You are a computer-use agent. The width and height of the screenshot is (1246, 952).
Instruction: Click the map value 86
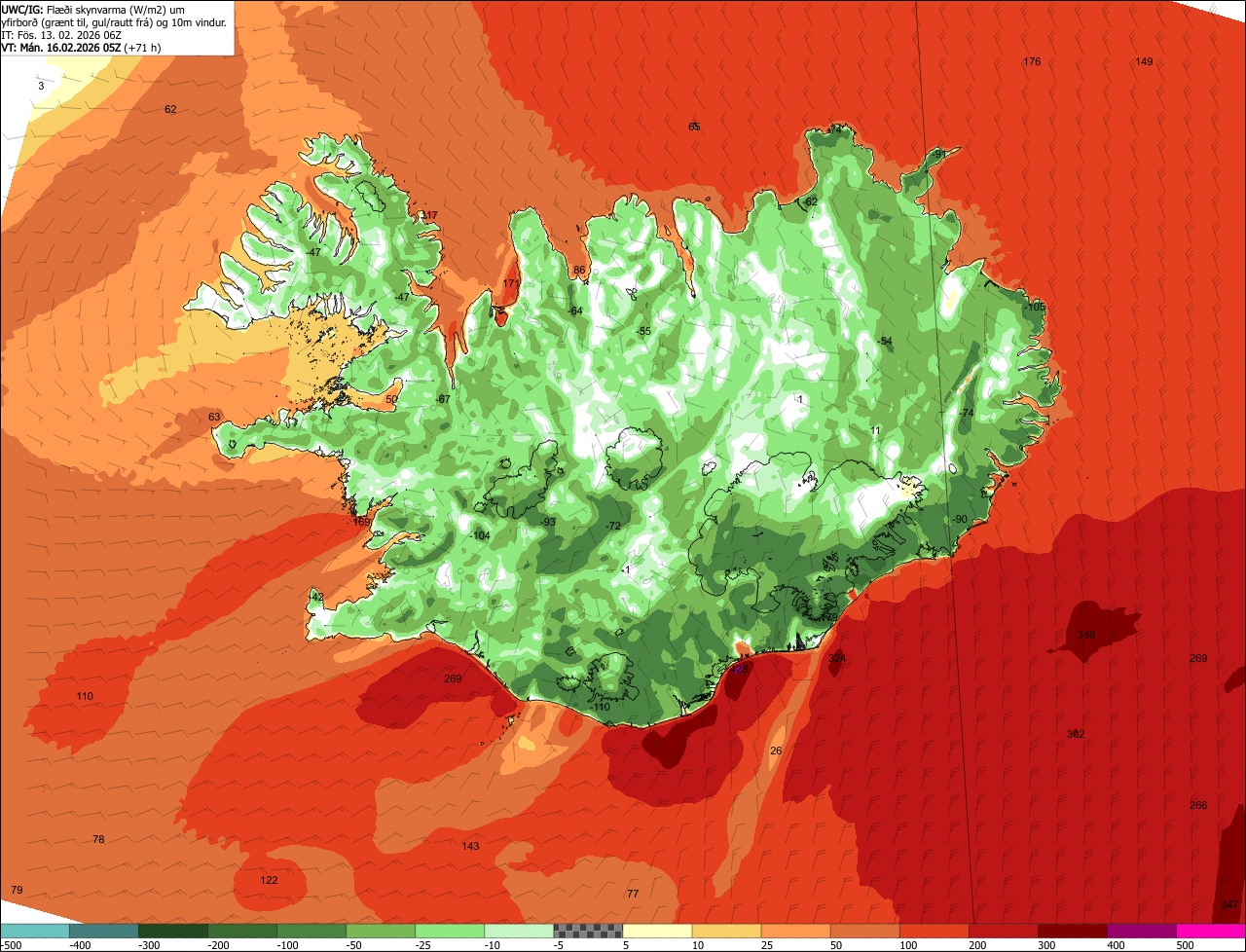coord(579,271)
